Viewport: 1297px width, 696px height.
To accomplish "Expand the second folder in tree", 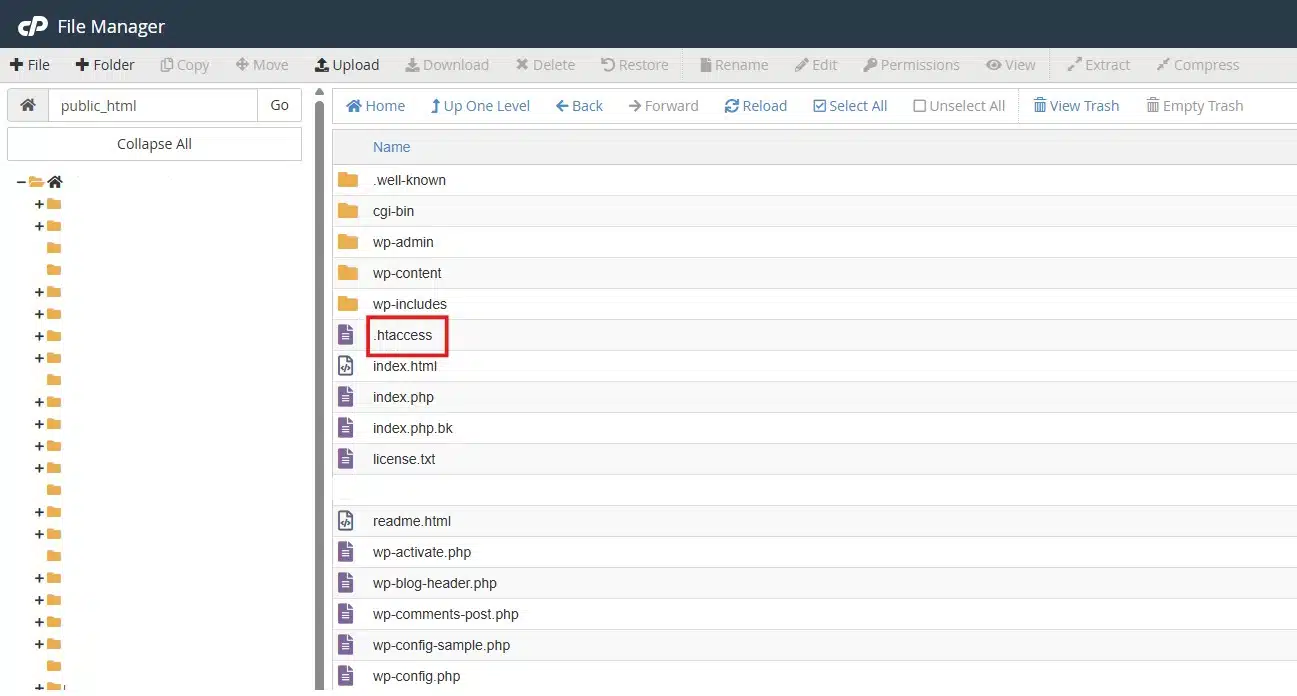I will tap(39, 226).
